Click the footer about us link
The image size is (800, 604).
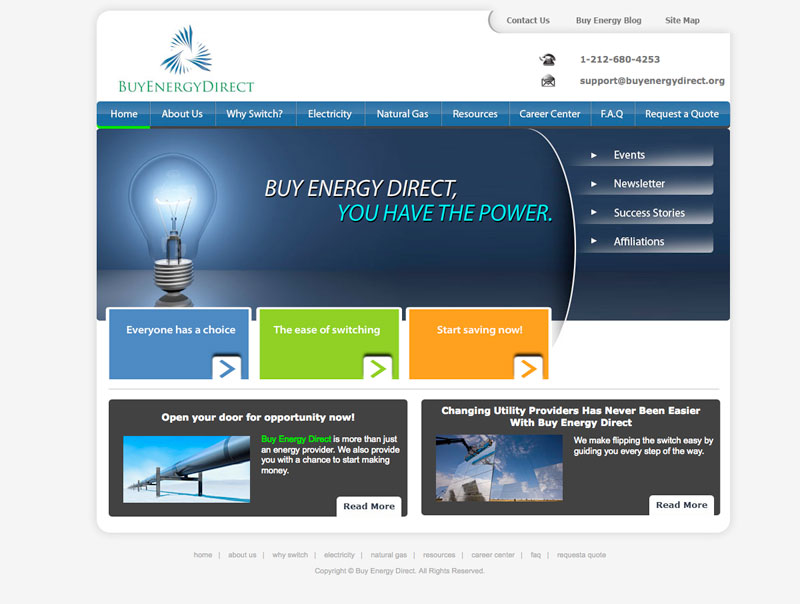pyautogui.click(x=242, y=555)
